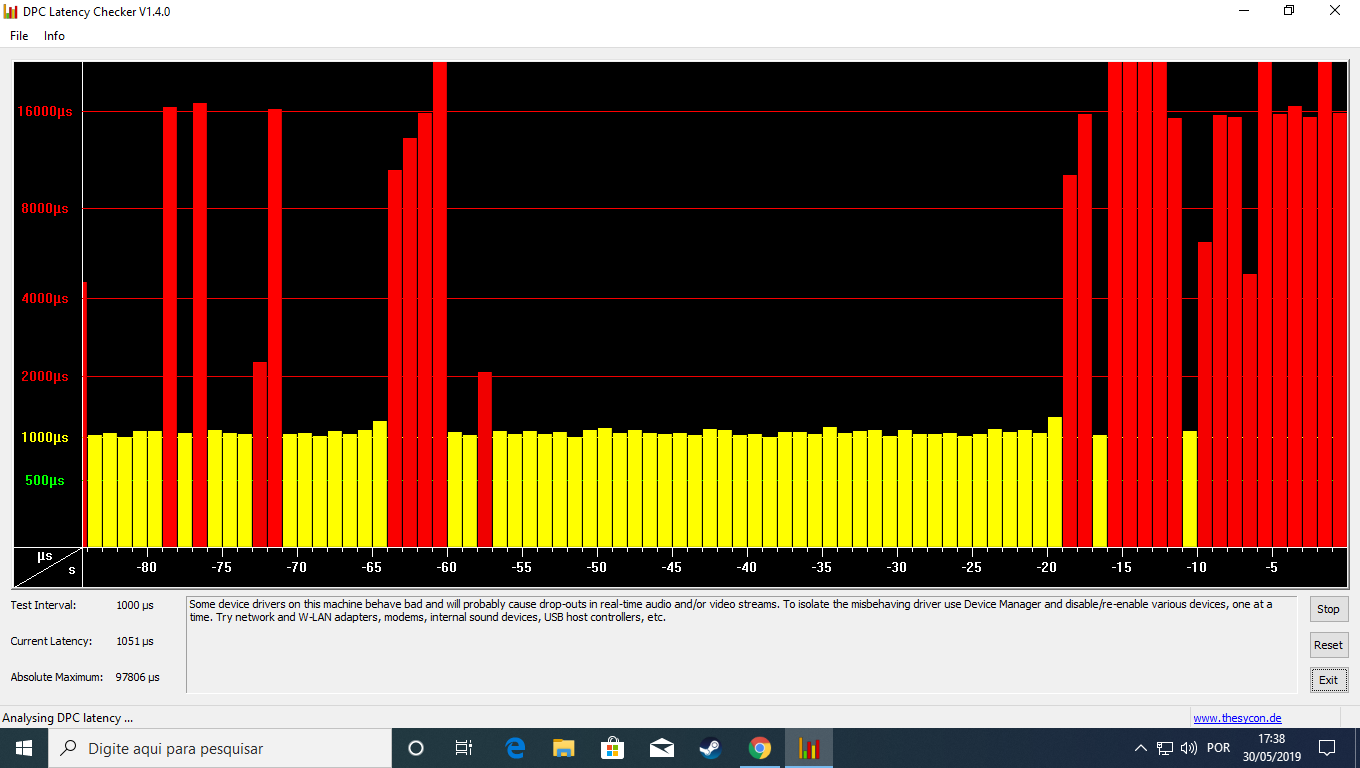Click the Absolute Maximum label
Viewport: 1360px width, 768px height.
click(56, 677)
